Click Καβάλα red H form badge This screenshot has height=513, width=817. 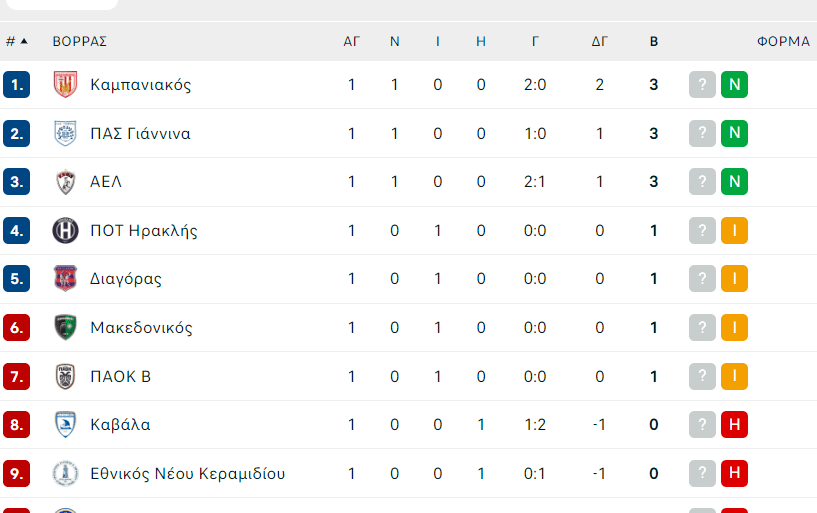(x=734, y=425)
